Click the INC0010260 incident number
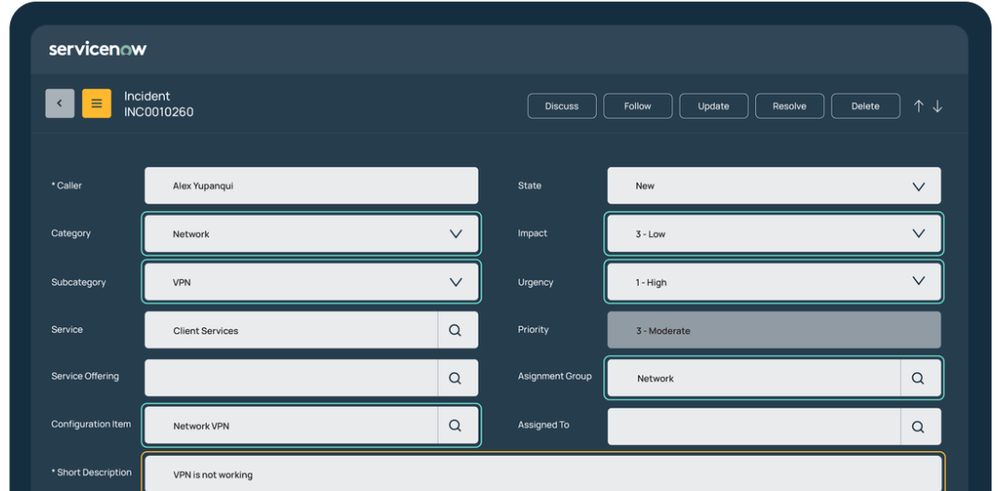This screenshot has width=1000, height=491. coord(159,112)
